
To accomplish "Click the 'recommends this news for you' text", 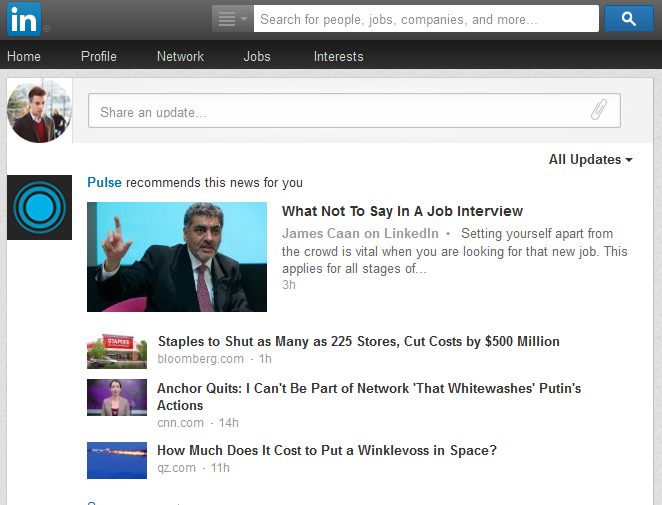I will click(x=214, y=182).
